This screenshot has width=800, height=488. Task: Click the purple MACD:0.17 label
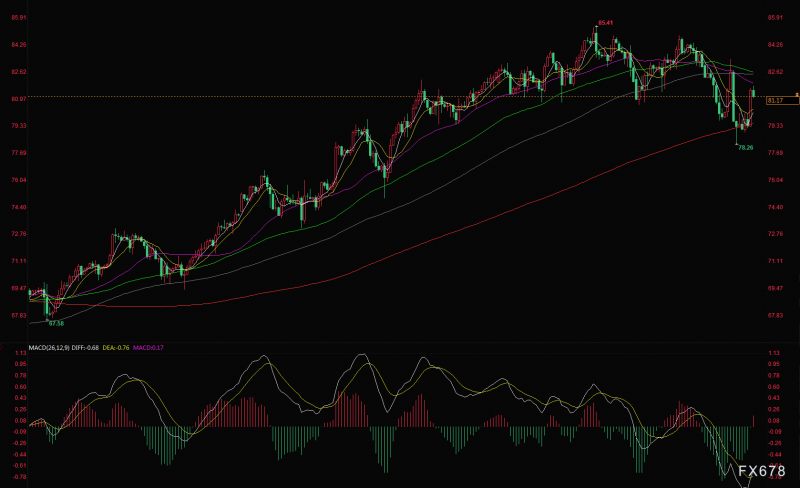[148, 348]
